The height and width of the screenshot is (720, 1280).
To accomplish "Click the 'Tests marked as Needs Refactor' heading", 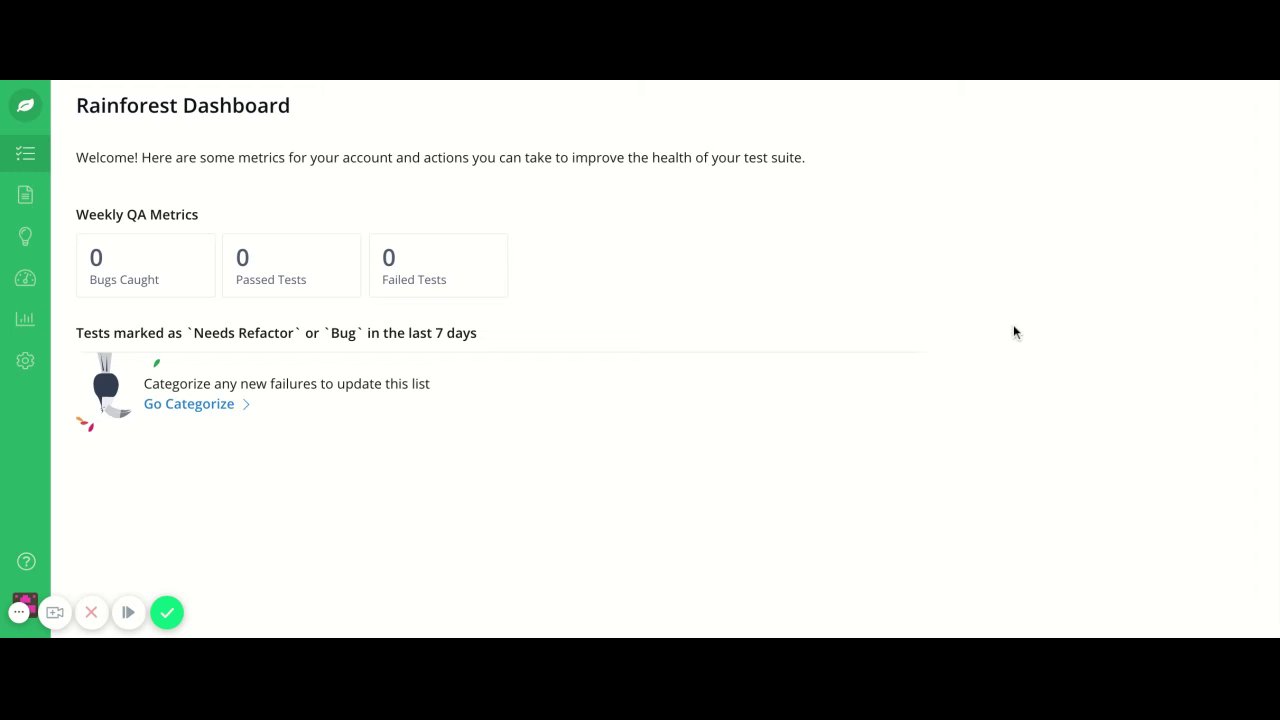I will pos(276,333).
